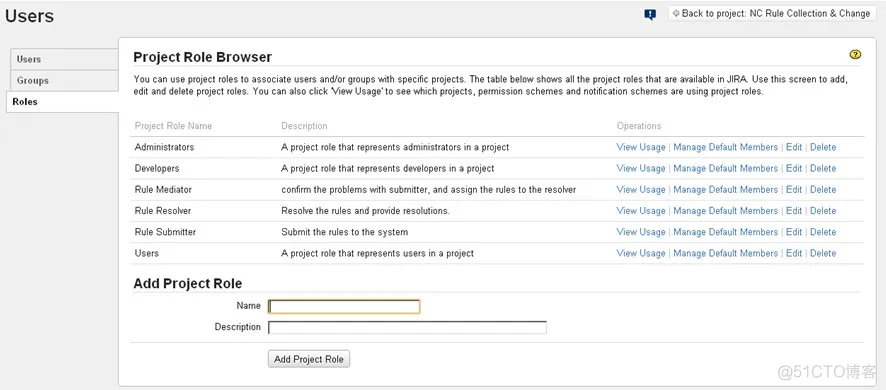Go back to project NC Rule Collection
This screenshot has width=886, height=390.
pyautogui.click(x=771, y=14)
